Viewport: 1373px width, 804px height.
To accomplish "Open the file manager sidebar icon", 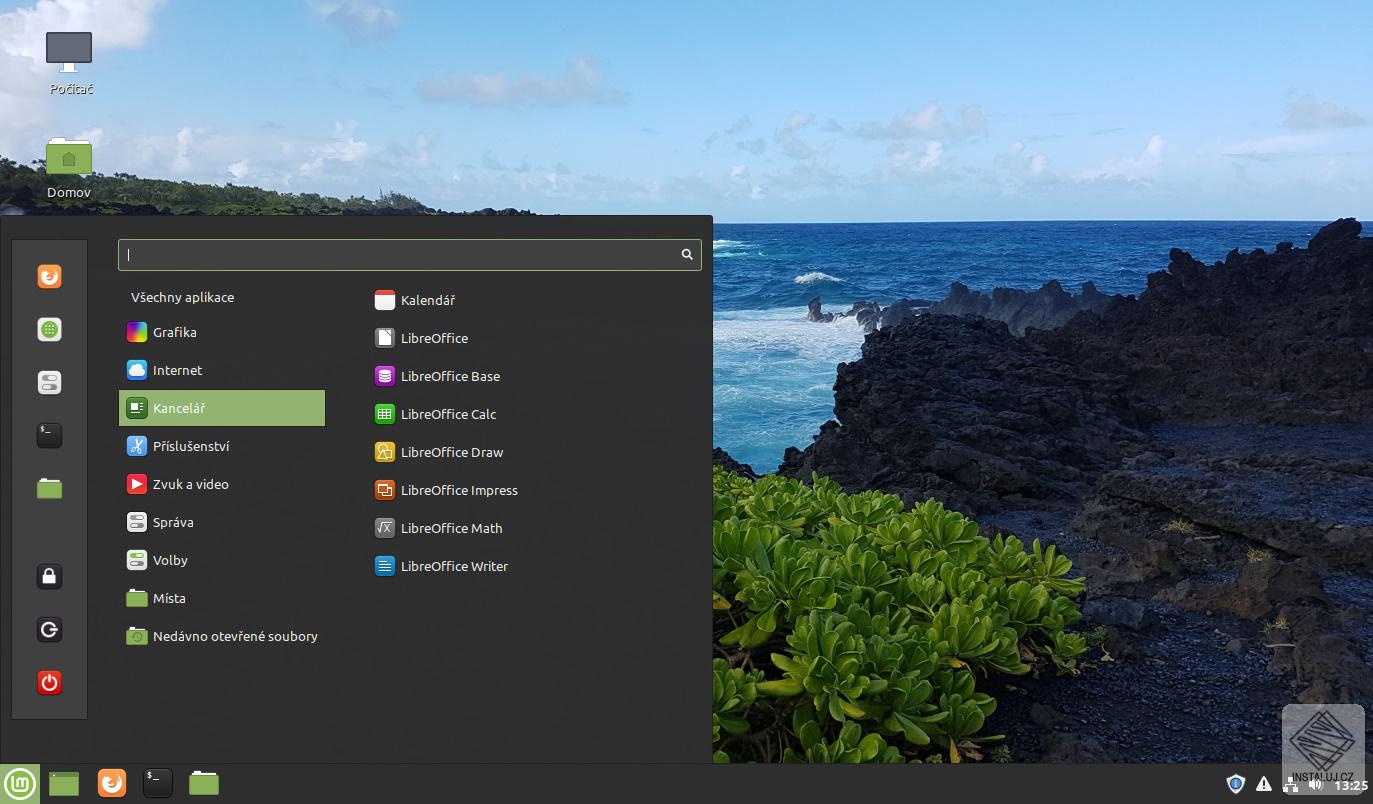I will (49, 488).
